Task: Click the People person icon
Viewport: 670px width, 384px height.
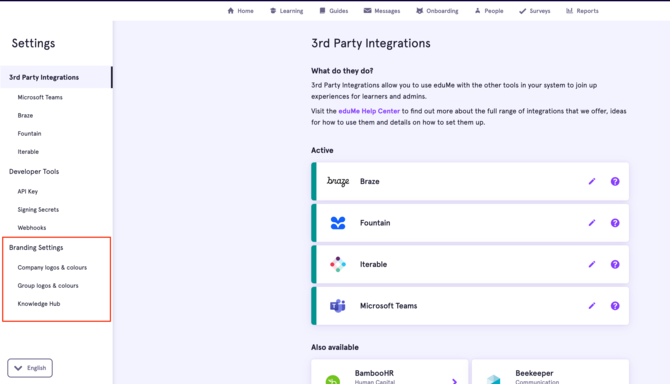Action: (477, 11)
